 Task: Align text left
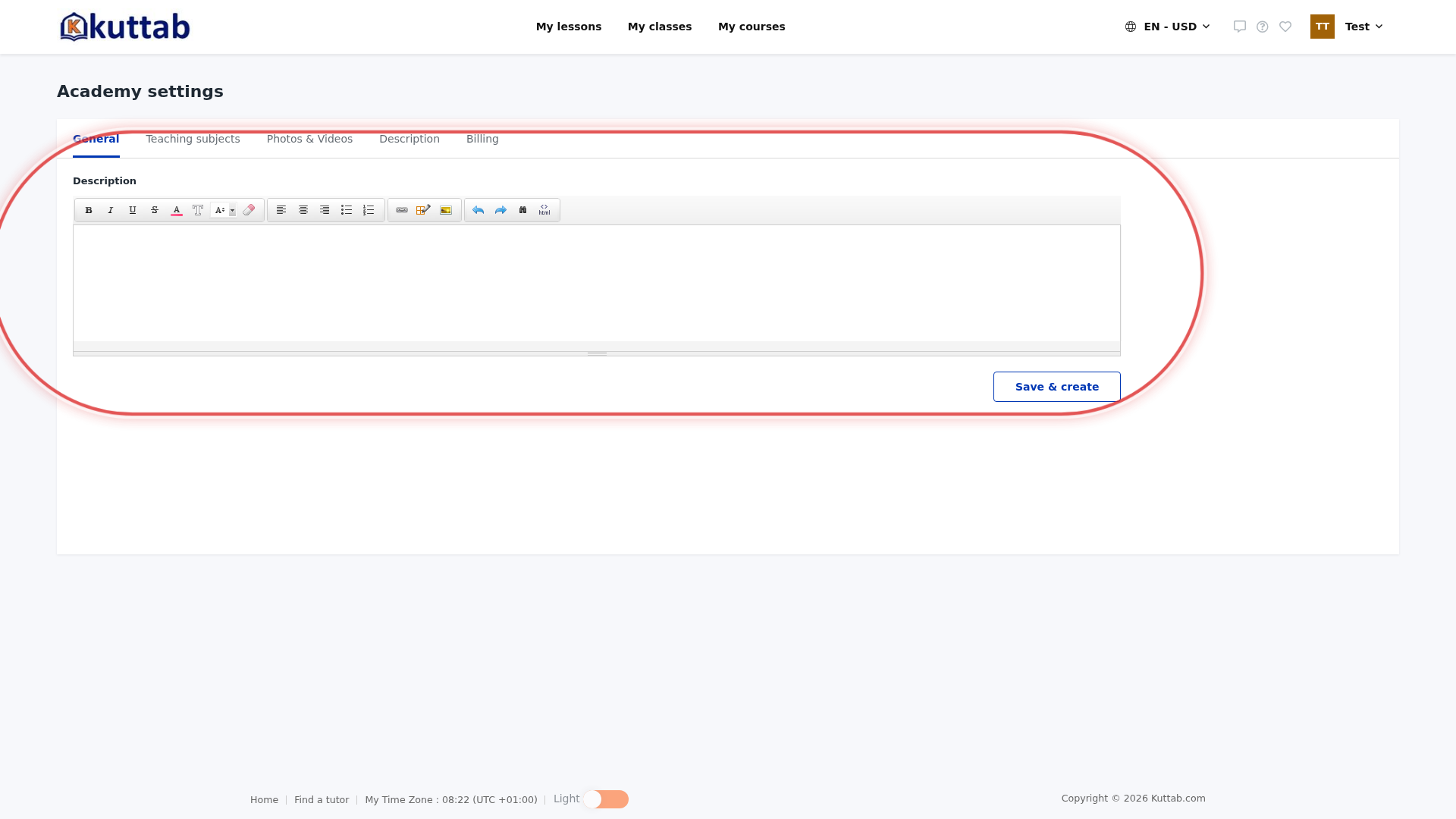(x=281, y=210)
